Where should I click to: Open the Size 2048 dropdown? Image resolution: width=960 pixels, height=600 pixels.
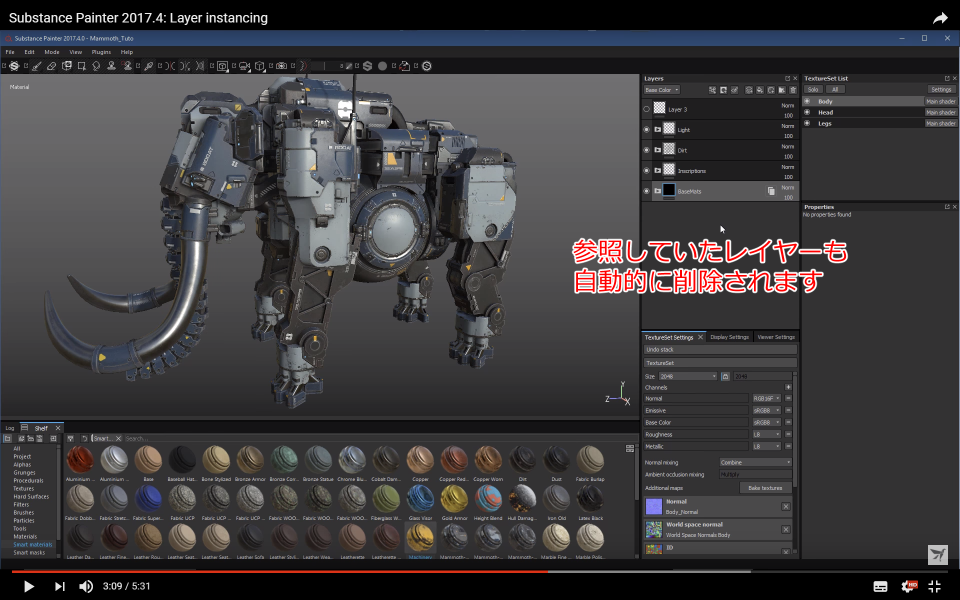tap(688, 376)
